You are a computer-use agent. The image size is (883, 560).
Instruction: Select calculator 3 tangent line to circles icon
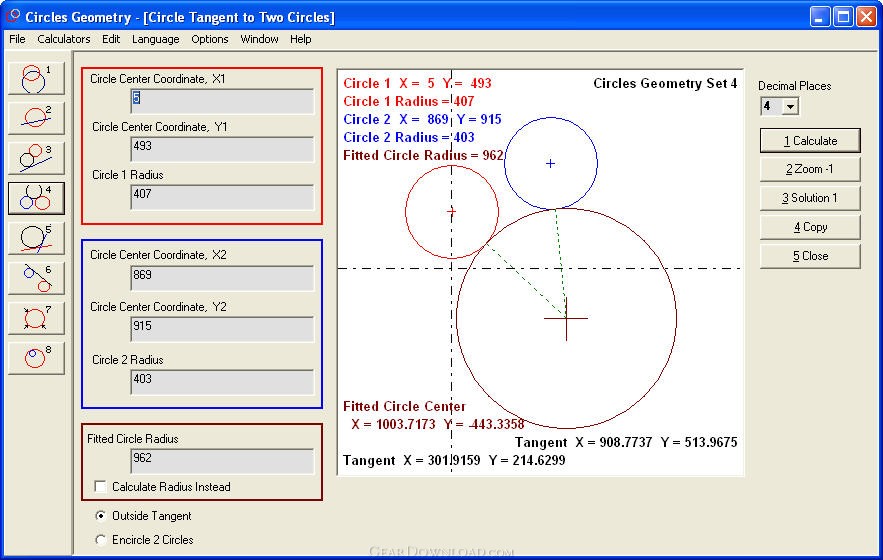coord(36,158)
